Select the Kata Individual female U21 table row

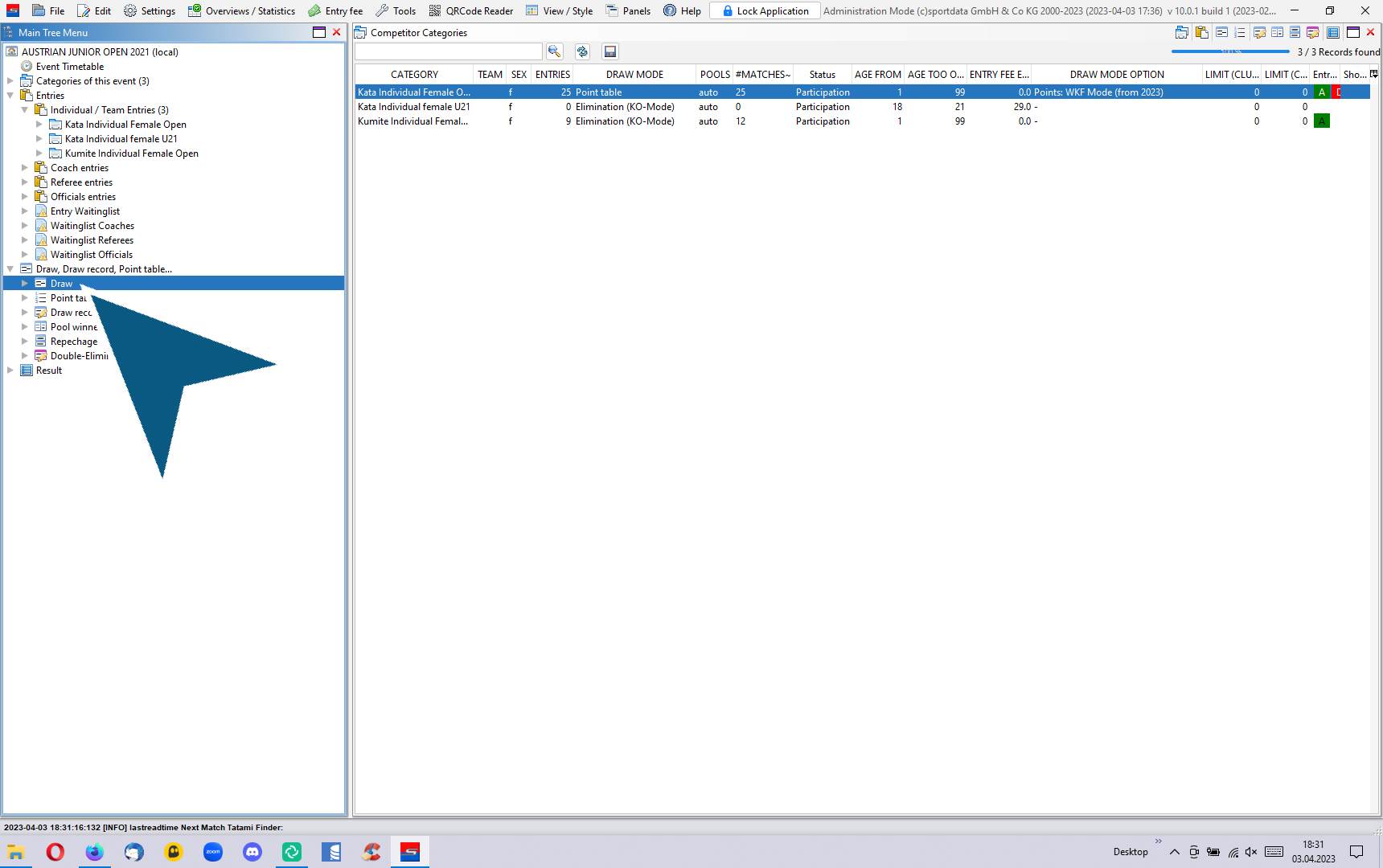coord(862,106)
